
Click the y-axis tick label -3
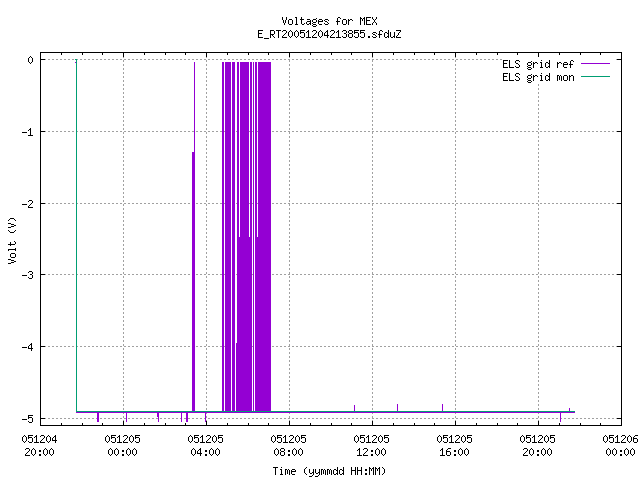pos(28,275)
